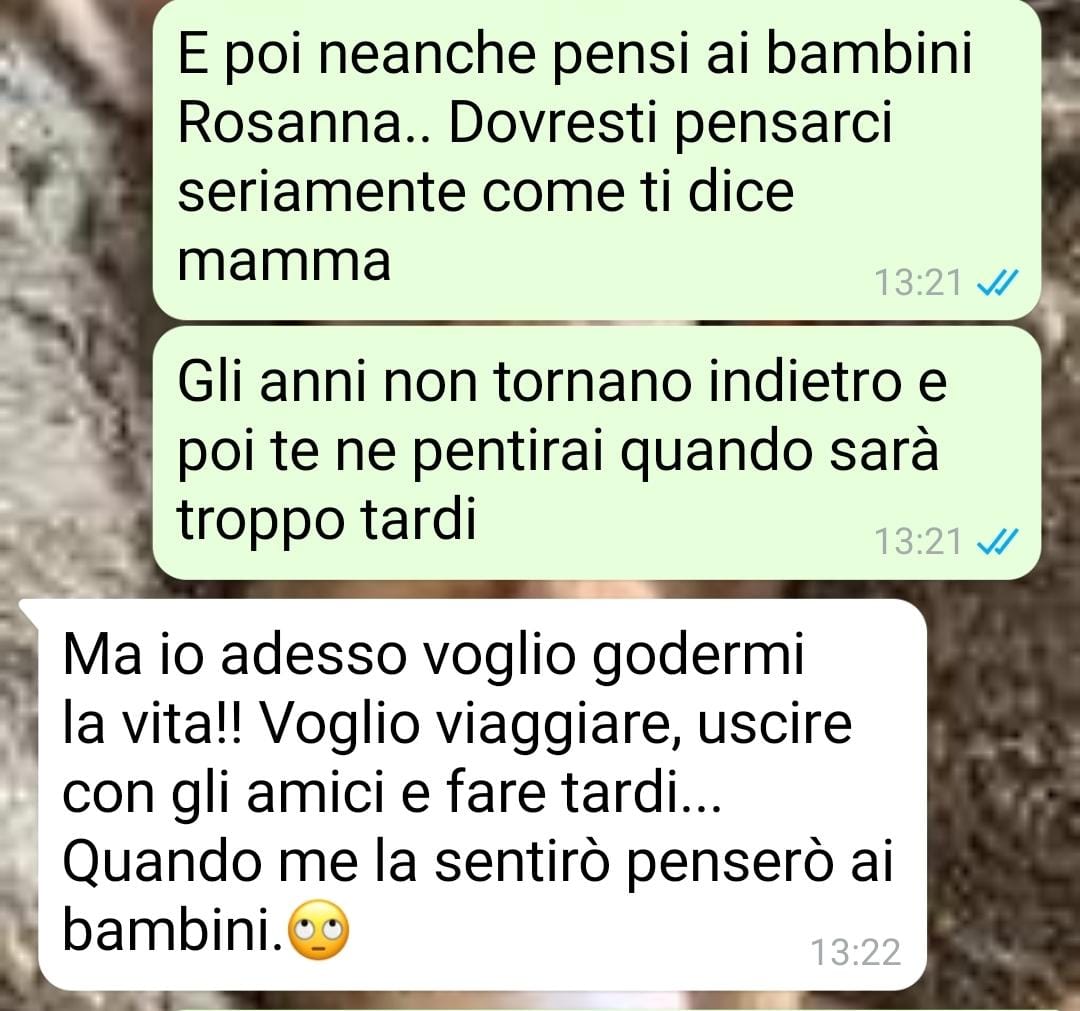Click the eye-roll emoji after bambini
The image size is (1080, 1011).
[319, 930]
